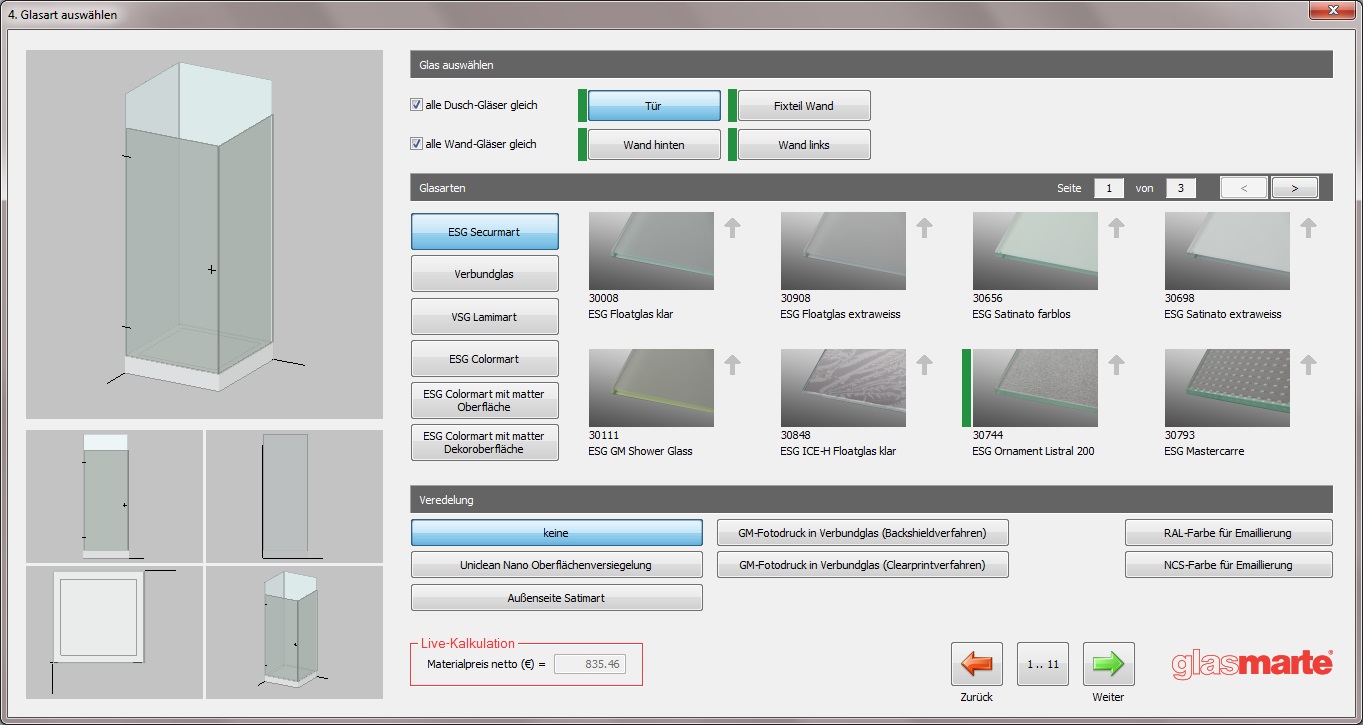Select 'Unidean Nano Oberflächenversiegelung' finishing option
Screen dimensions: 1363x725
click(x=556, y=565)
